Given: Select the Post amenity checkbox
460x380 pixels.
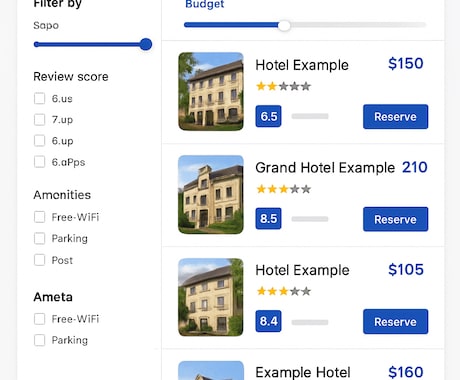Looking at the screenshot, I should coord(39,260).
